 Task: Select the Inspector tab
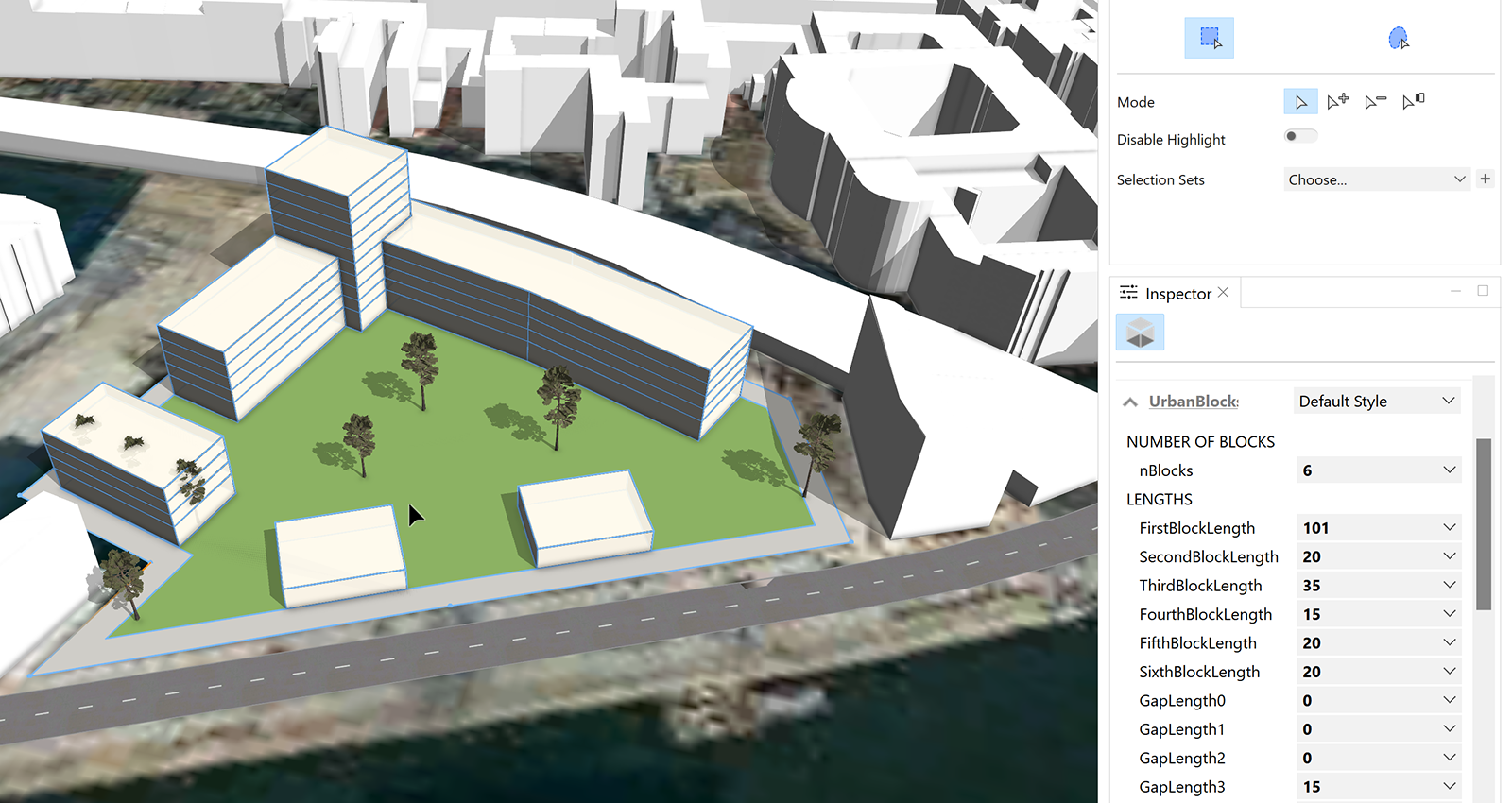coord(1177,294)
